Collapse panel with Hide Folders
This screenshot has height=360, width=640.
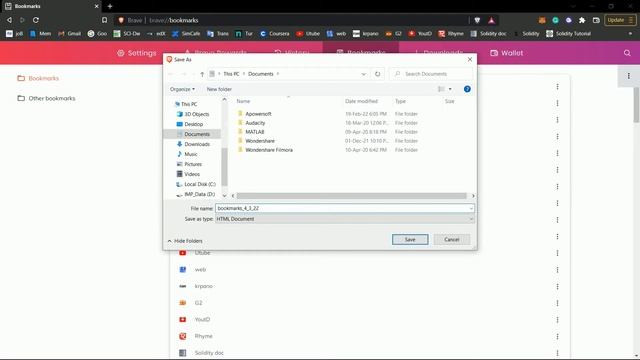185,241
